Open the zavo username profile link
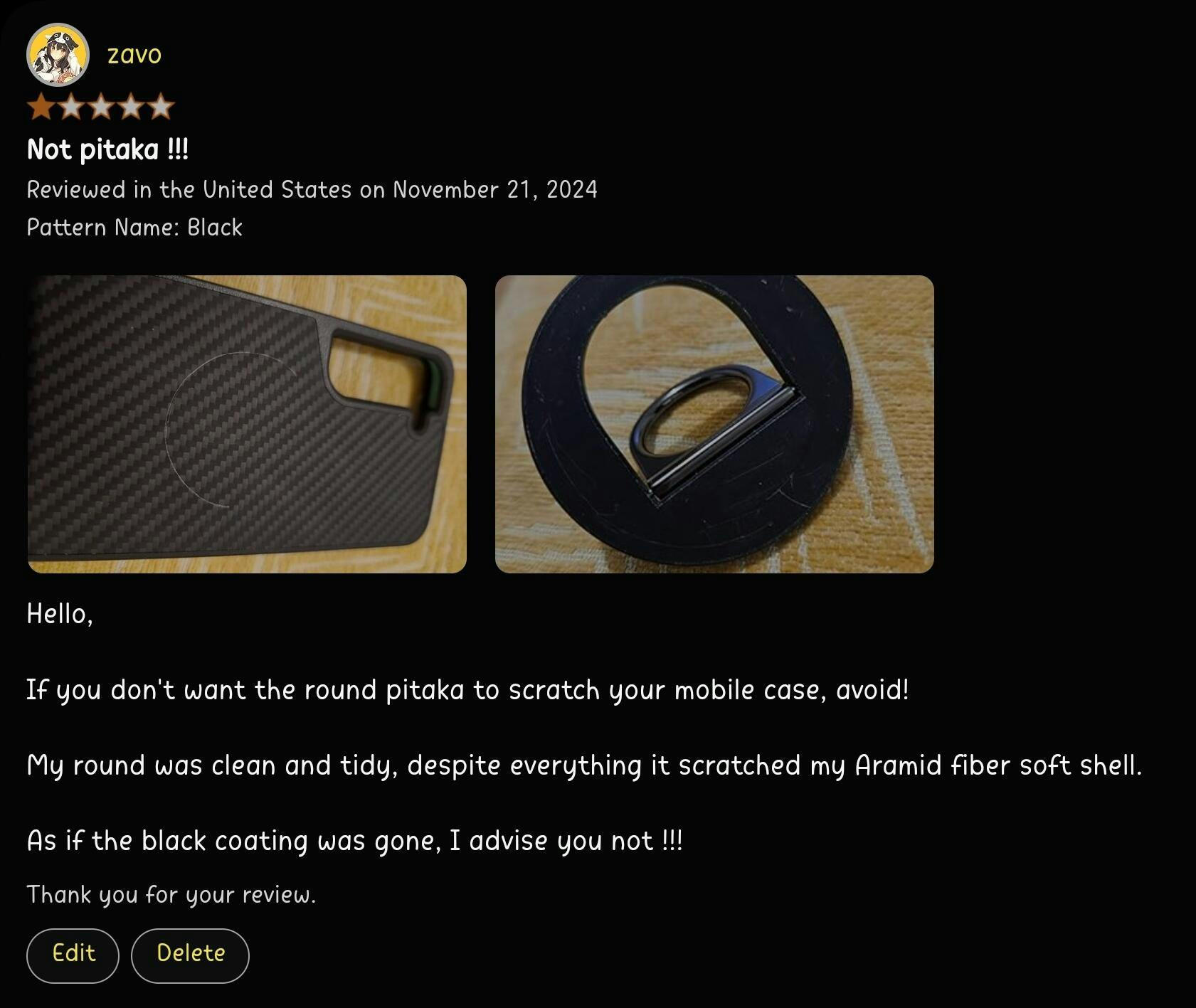Image resolution: width=1196 pixels, height=1008 pixels. coord(134,55)
